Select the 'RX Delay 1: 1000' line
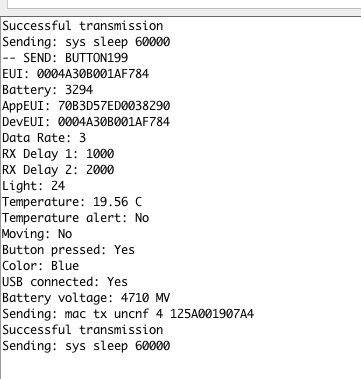 click(58, 154)
